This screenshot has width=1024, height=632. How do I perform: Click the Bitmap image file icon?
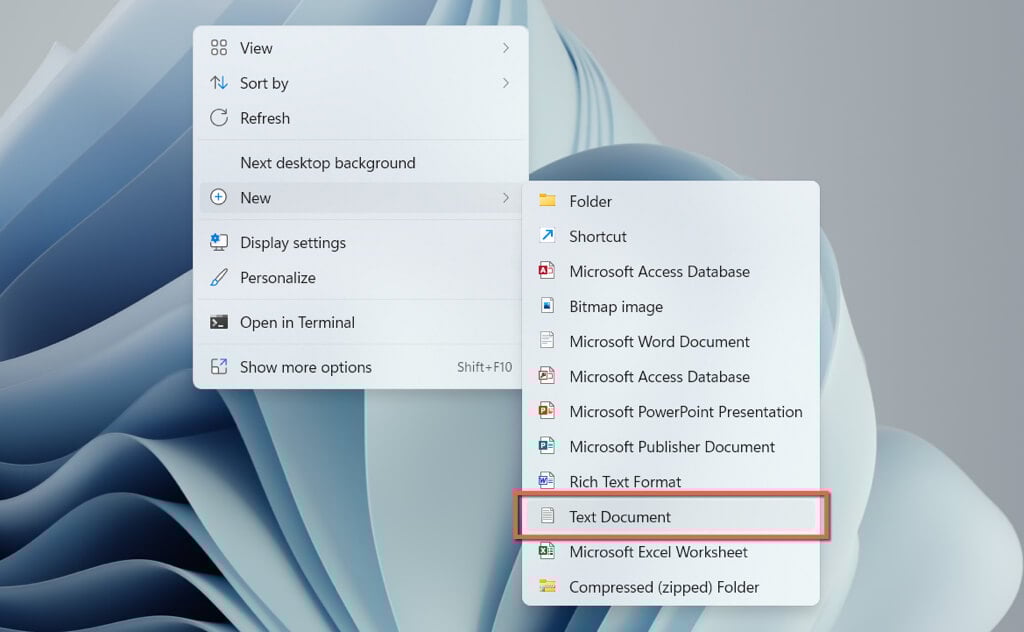click(x=547, y=306)
